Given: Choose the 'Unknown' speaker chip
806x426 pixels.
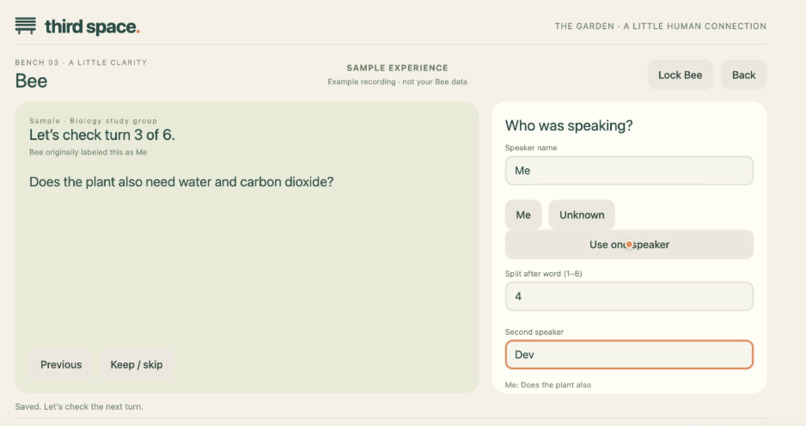Looking at the screenshot, I should (x=581, y=215).
